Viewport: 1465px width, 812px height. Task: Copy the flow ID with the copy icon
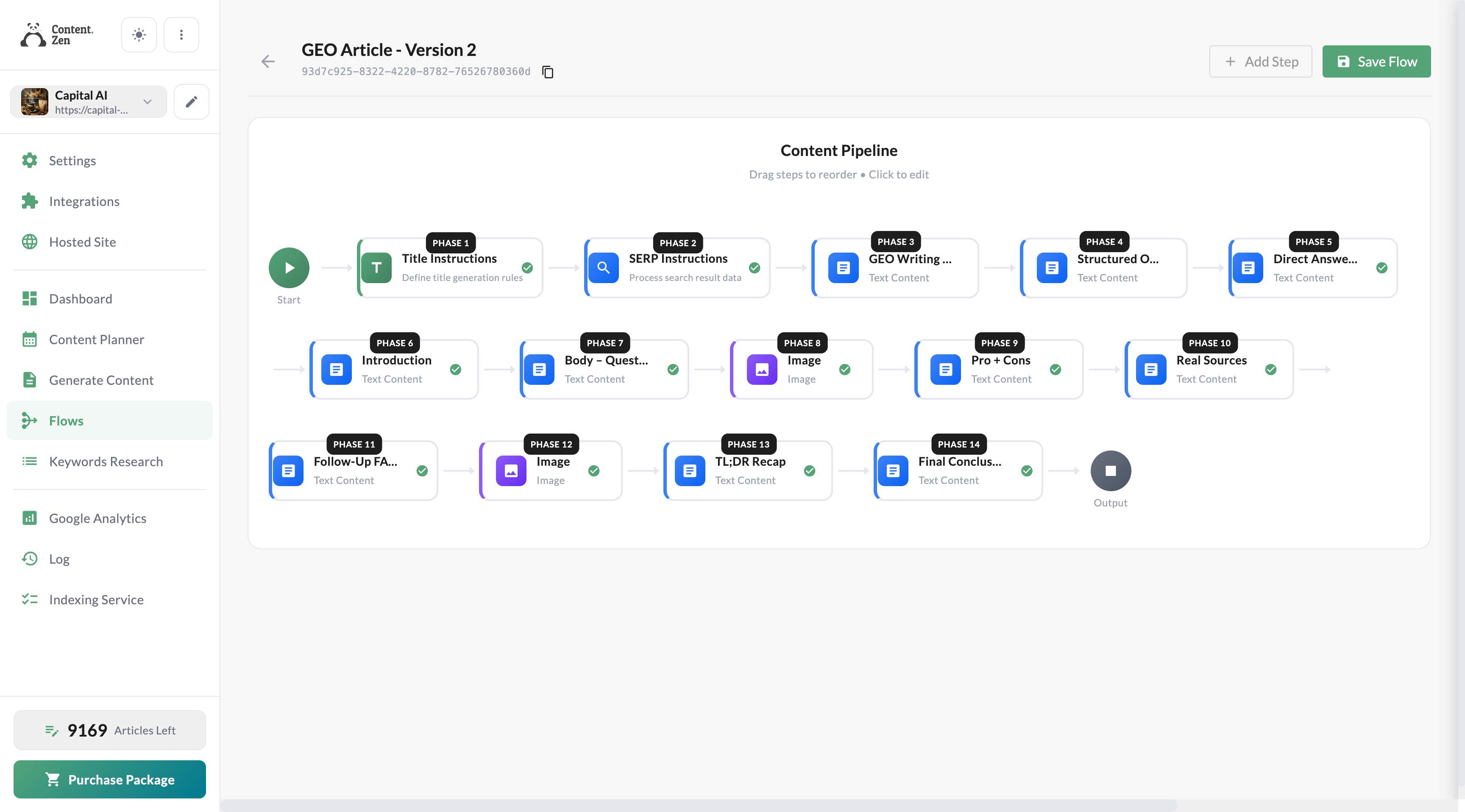click(x=547, y=72)
